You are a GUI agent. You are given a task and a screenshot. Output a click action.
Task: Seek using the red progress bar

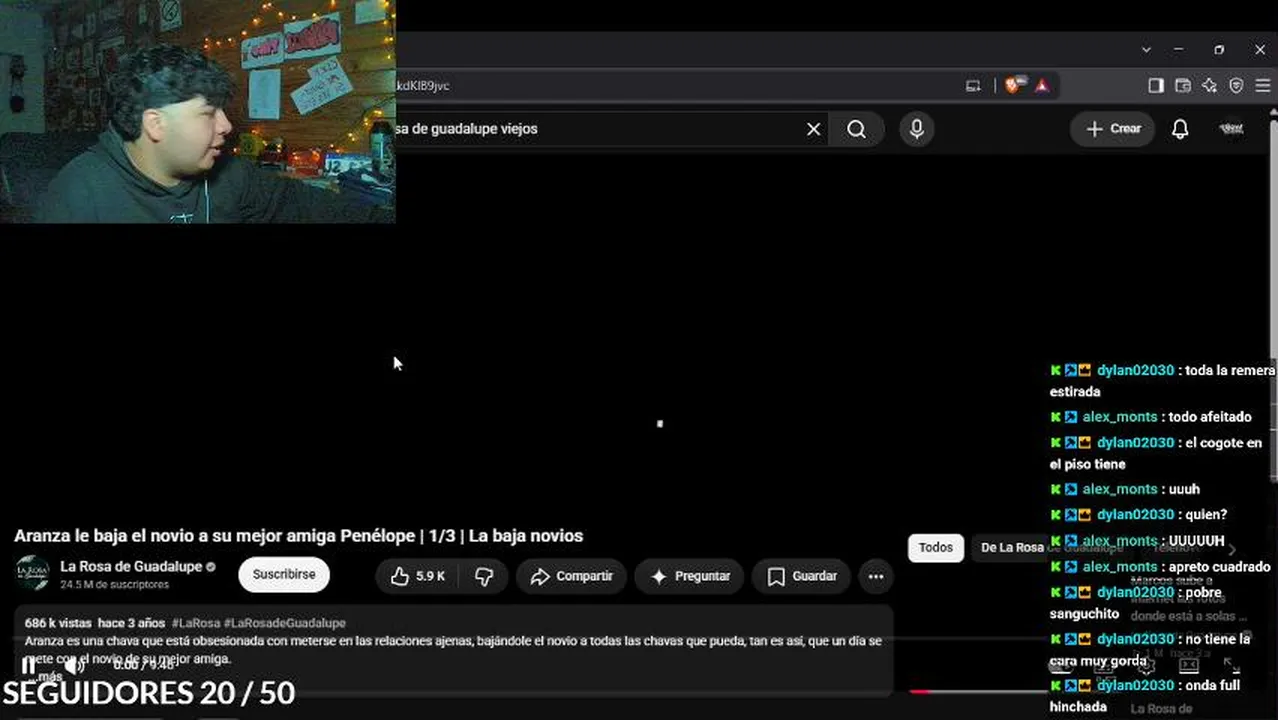(919, 691)
